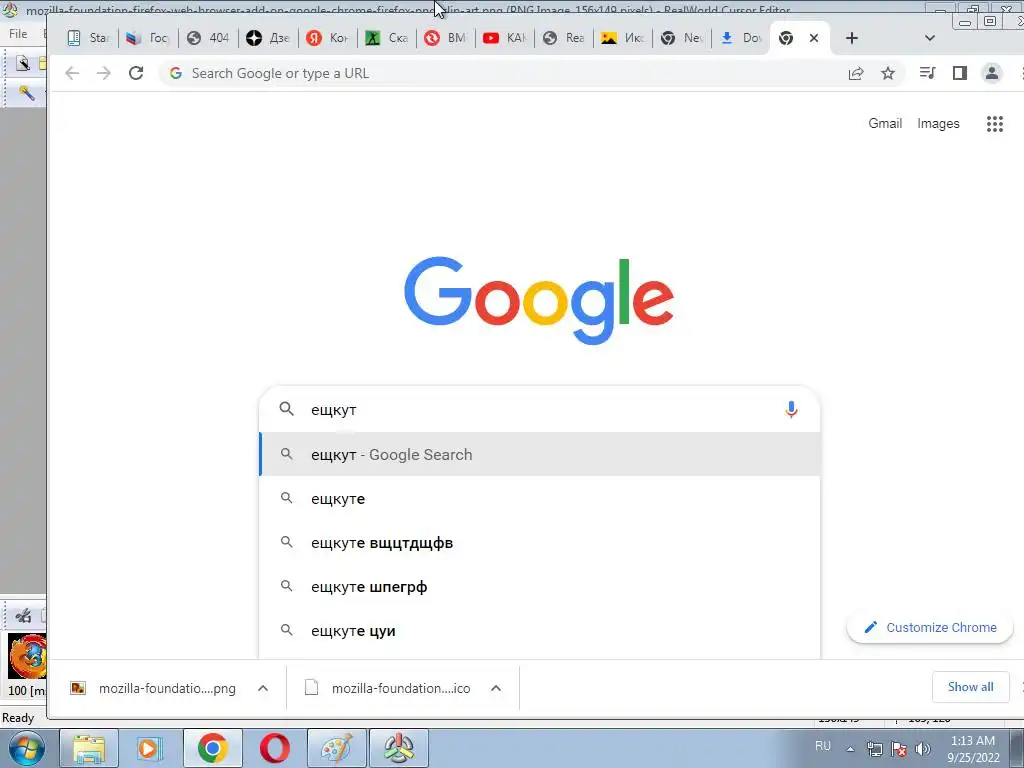Switch to the 'Ска' tab
Viewport: 1024px width, 768px height.
point(387,38)
